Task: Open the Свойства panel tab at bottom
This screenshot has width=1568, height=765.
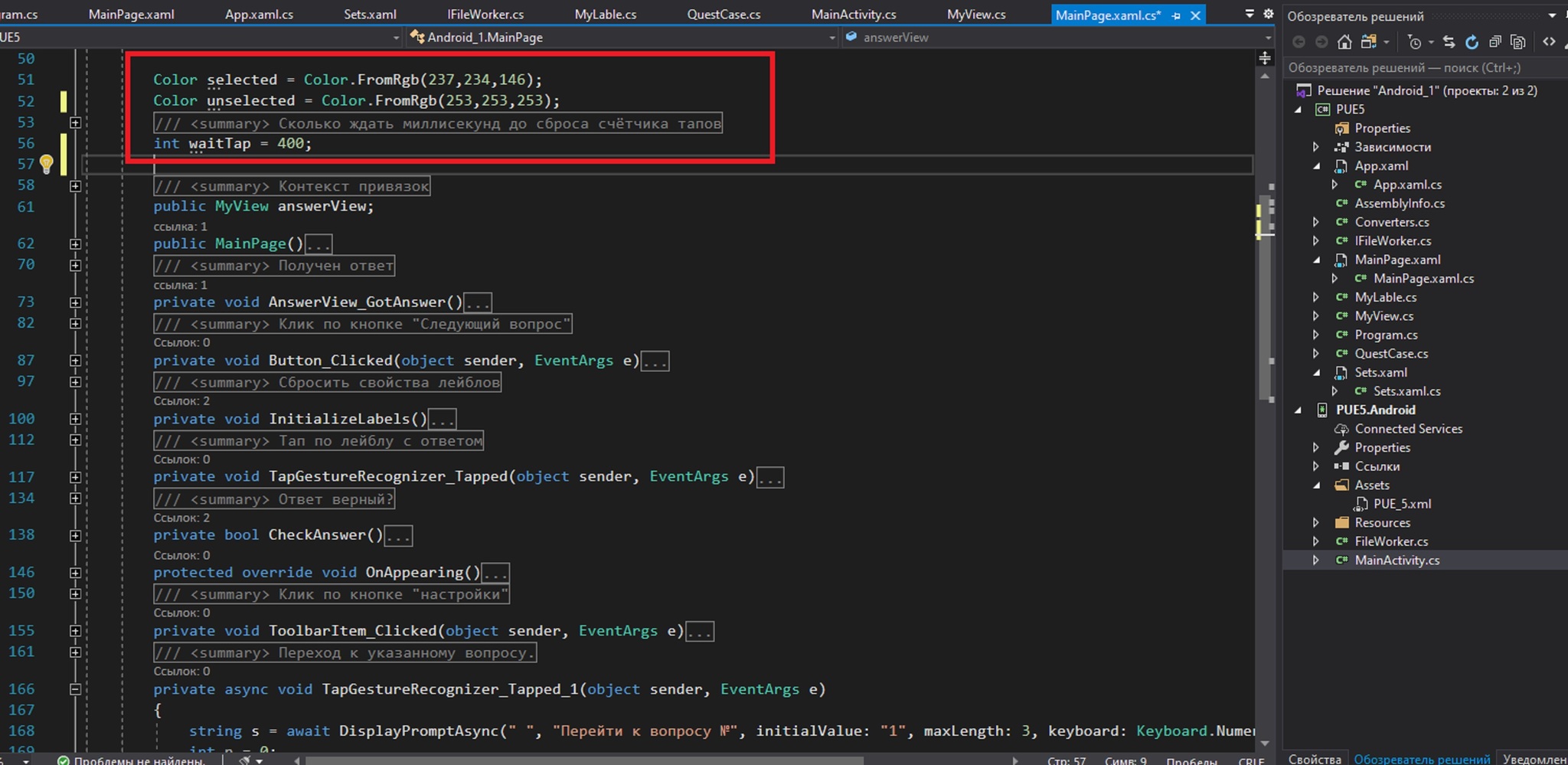Action: [1315, 758]
